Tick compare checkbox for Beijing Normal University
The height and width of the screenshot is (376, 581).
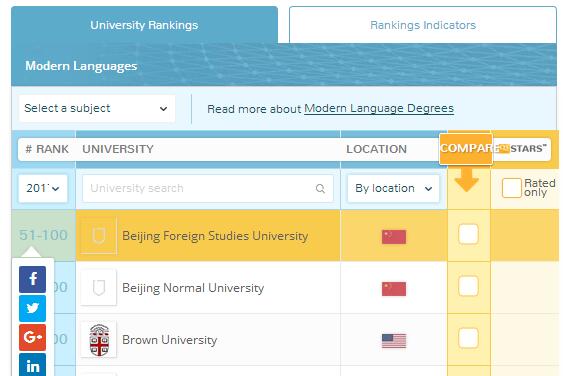pyautogui.click(x=468, y=286)
